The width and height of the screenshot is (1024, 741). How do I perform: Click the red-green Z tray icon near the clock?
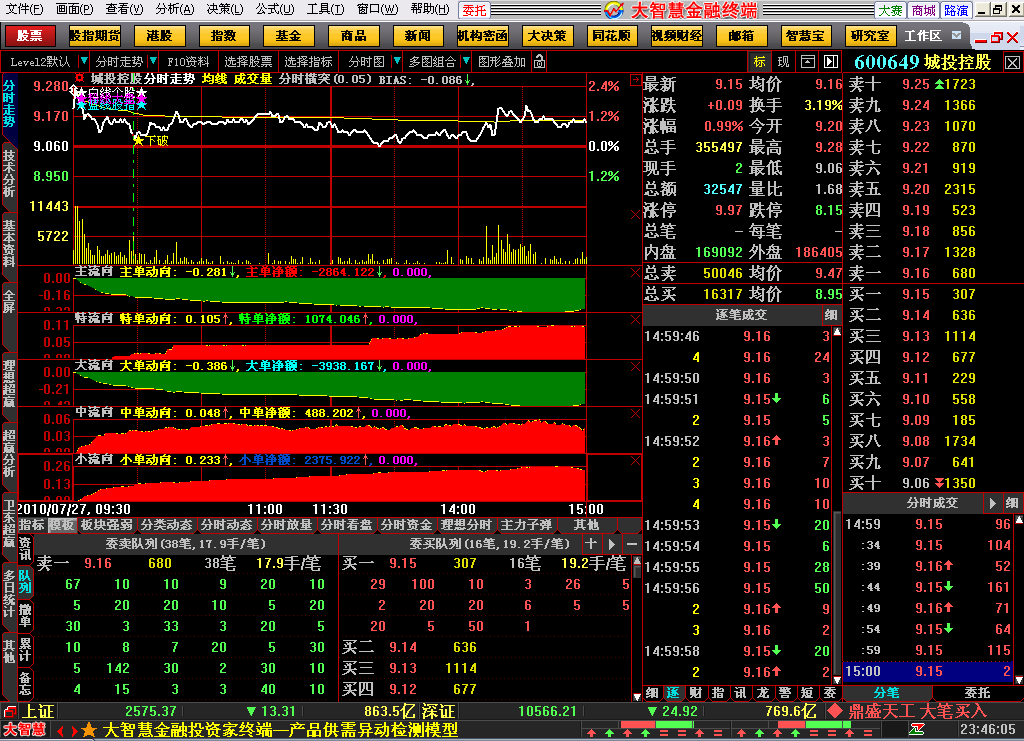pyautogui.click(x=917, y=729)
